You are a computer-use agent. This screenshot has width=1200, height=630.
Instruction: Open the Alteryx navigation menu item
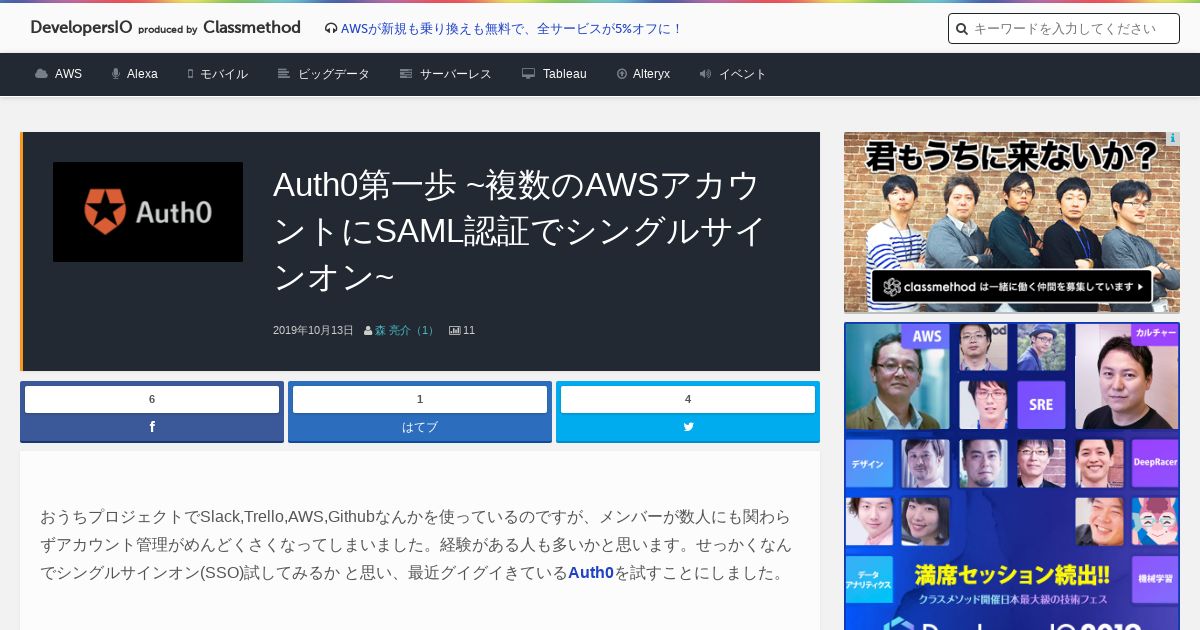point(652,74)
